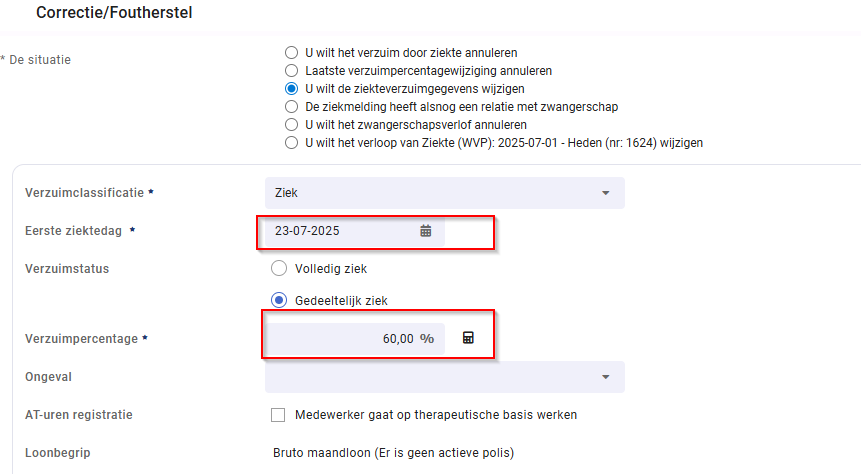
Task: Click the Bruto maandloon Loonbegrip text
Action: tap(394, 453)
